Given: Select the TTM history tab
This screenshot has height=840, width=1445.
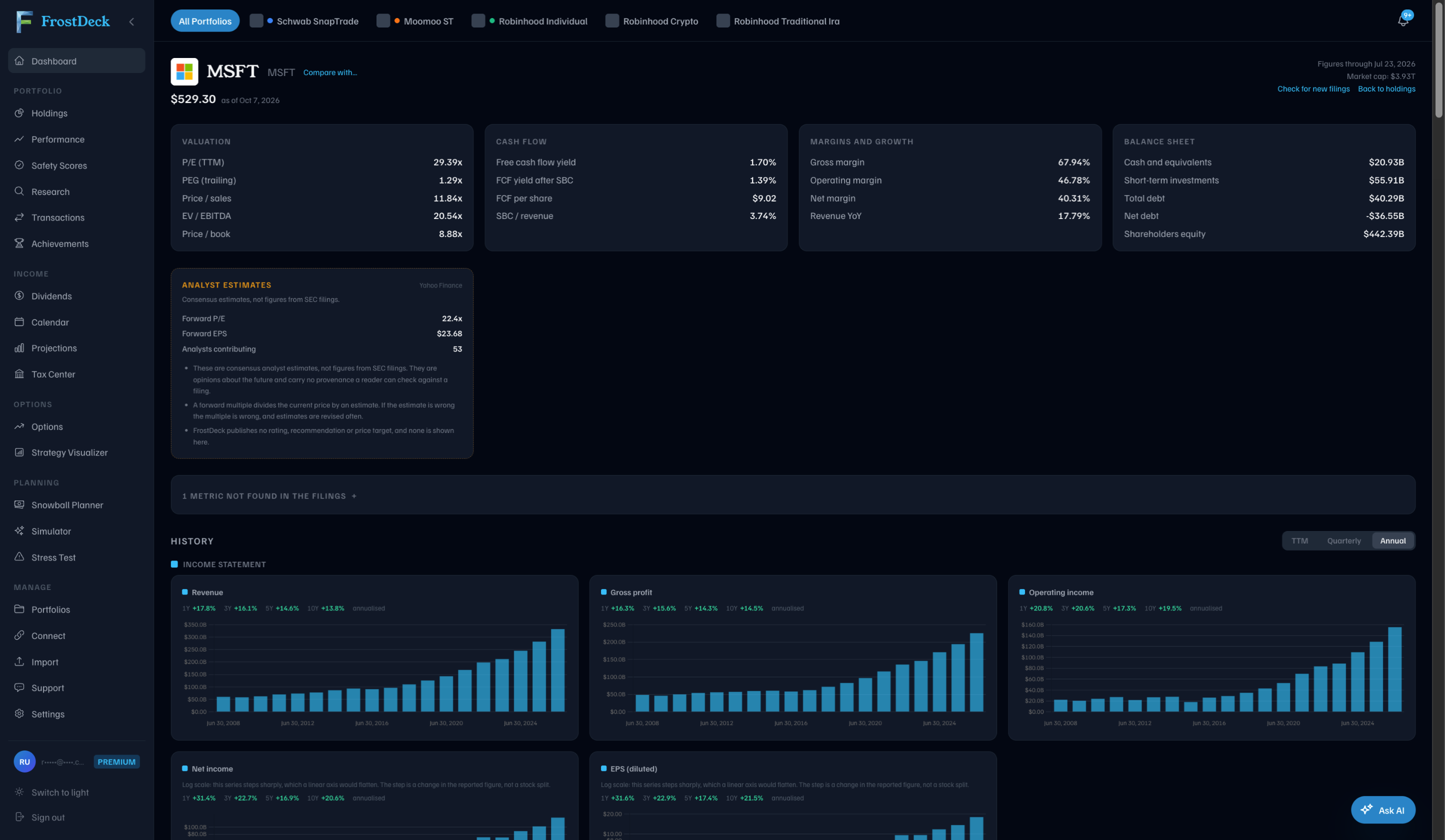Looking at the screenshot, I should (1299, 540).
